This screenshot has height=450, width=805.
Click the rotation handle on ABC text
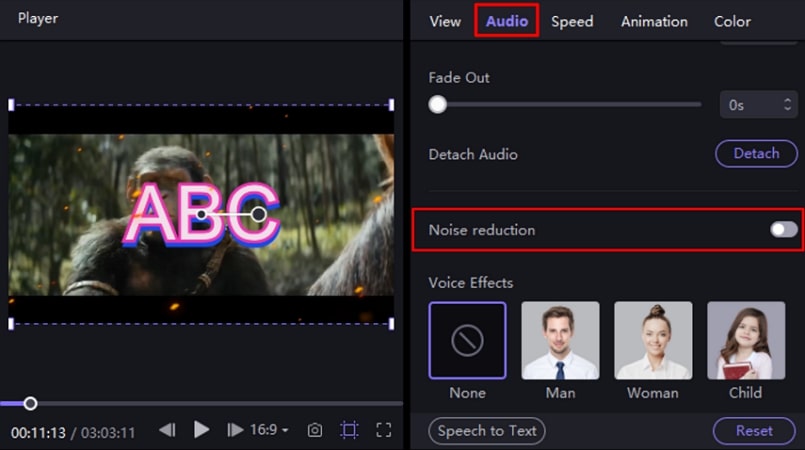coord(259,214)
